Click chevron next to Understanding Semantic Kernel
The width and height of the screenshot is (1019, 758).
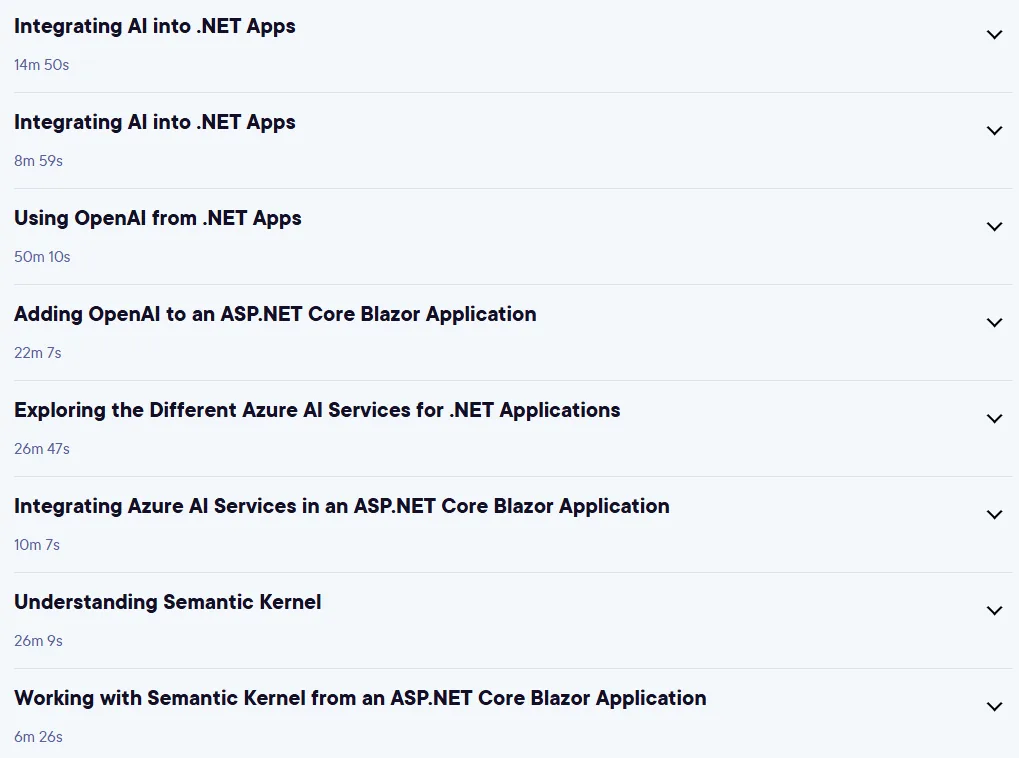point(994,610)
